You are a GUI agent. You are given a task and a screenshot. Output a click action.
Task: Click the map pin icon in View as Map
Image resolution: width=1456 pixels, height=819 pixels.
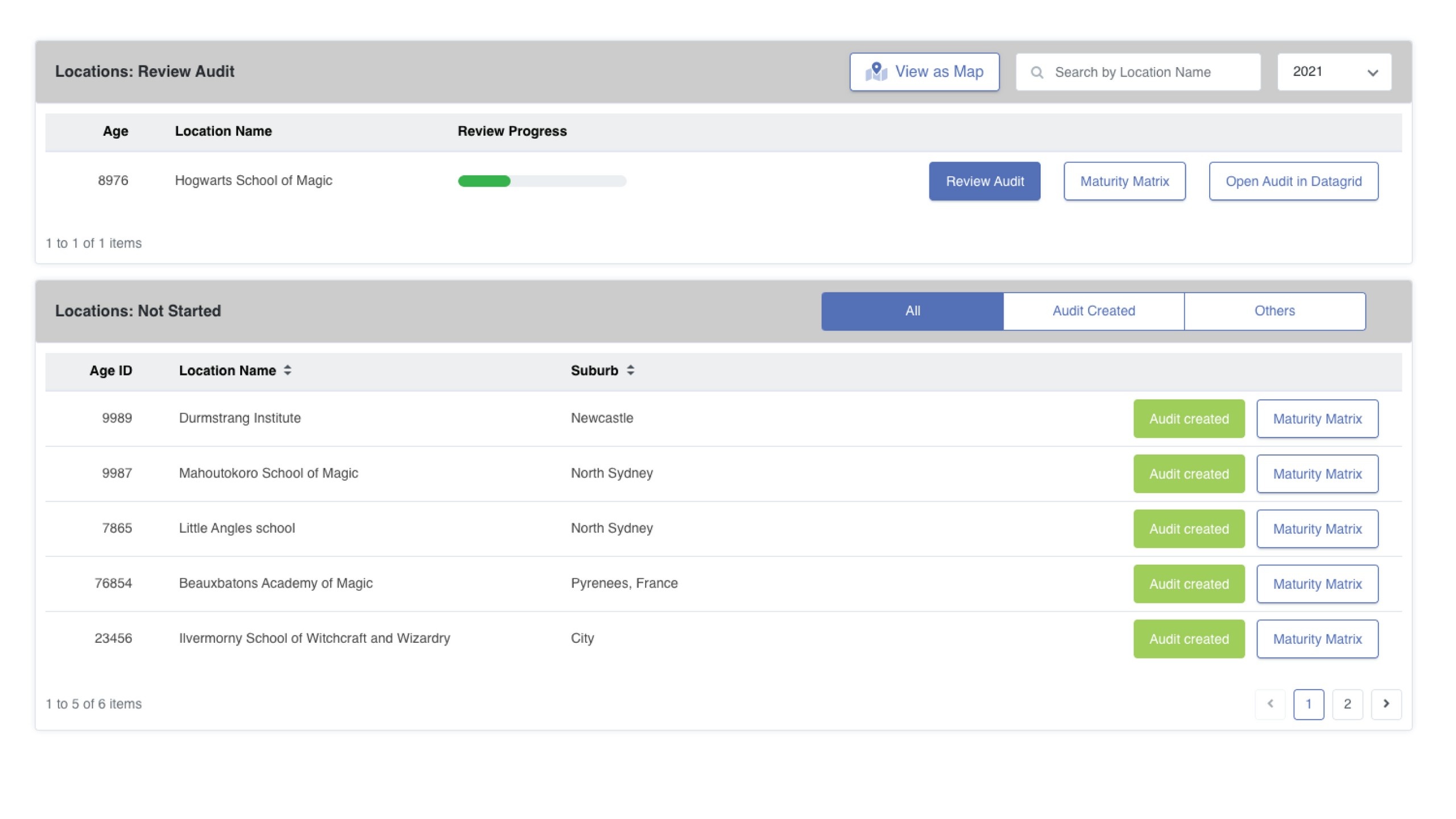point(876,72)
